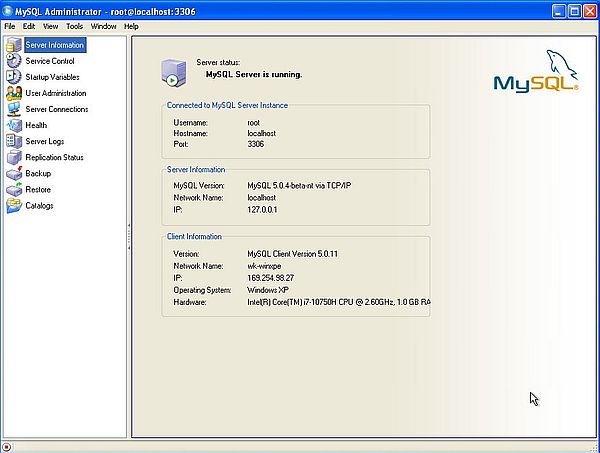Select Server Information in sidebar
The image size is (600, 453).
(x=55, y=45)
